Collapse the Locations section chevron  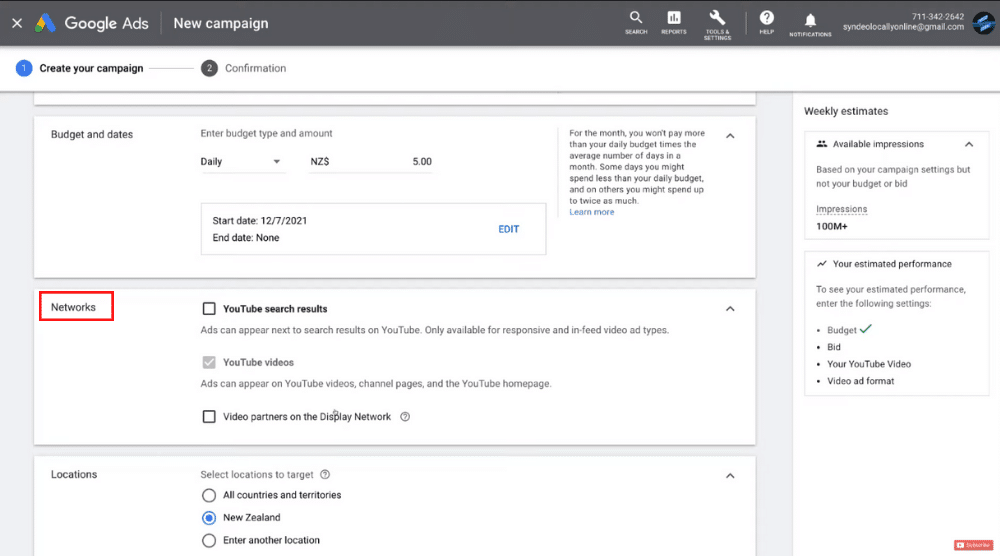click(730, 476)
